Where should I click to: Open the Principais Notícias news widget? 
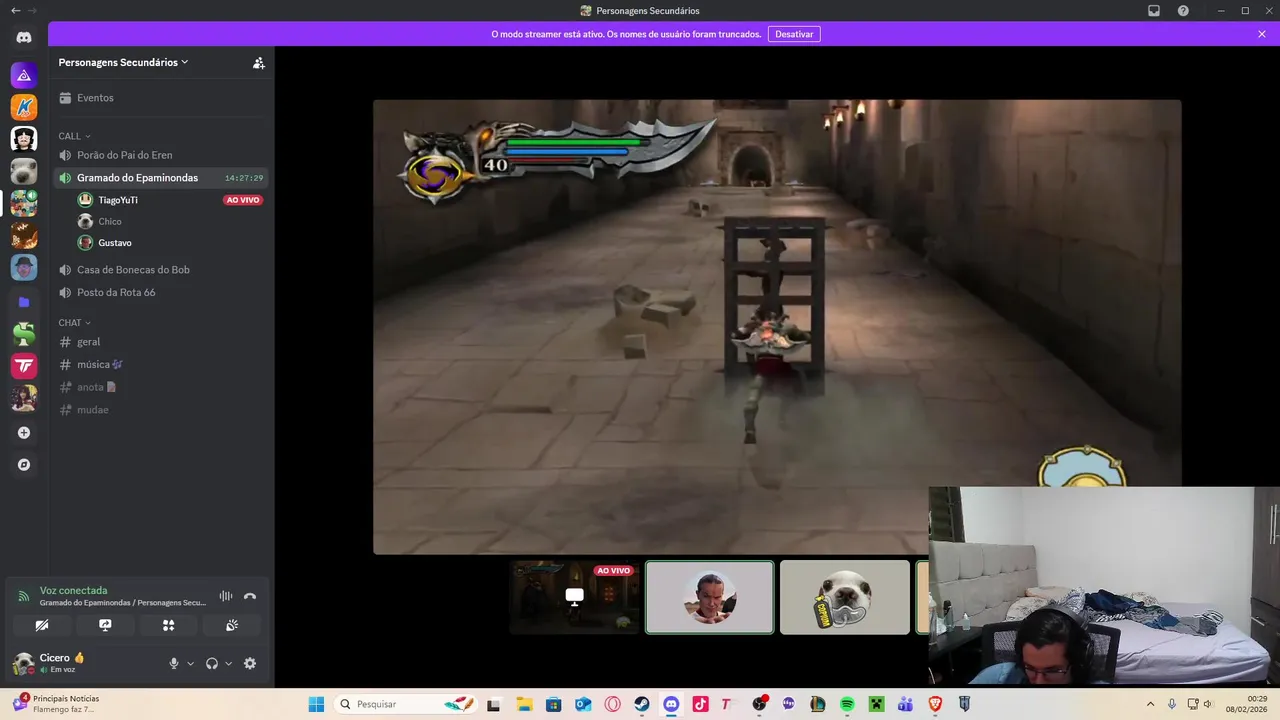pyautogui.click(x=57, y=704)
